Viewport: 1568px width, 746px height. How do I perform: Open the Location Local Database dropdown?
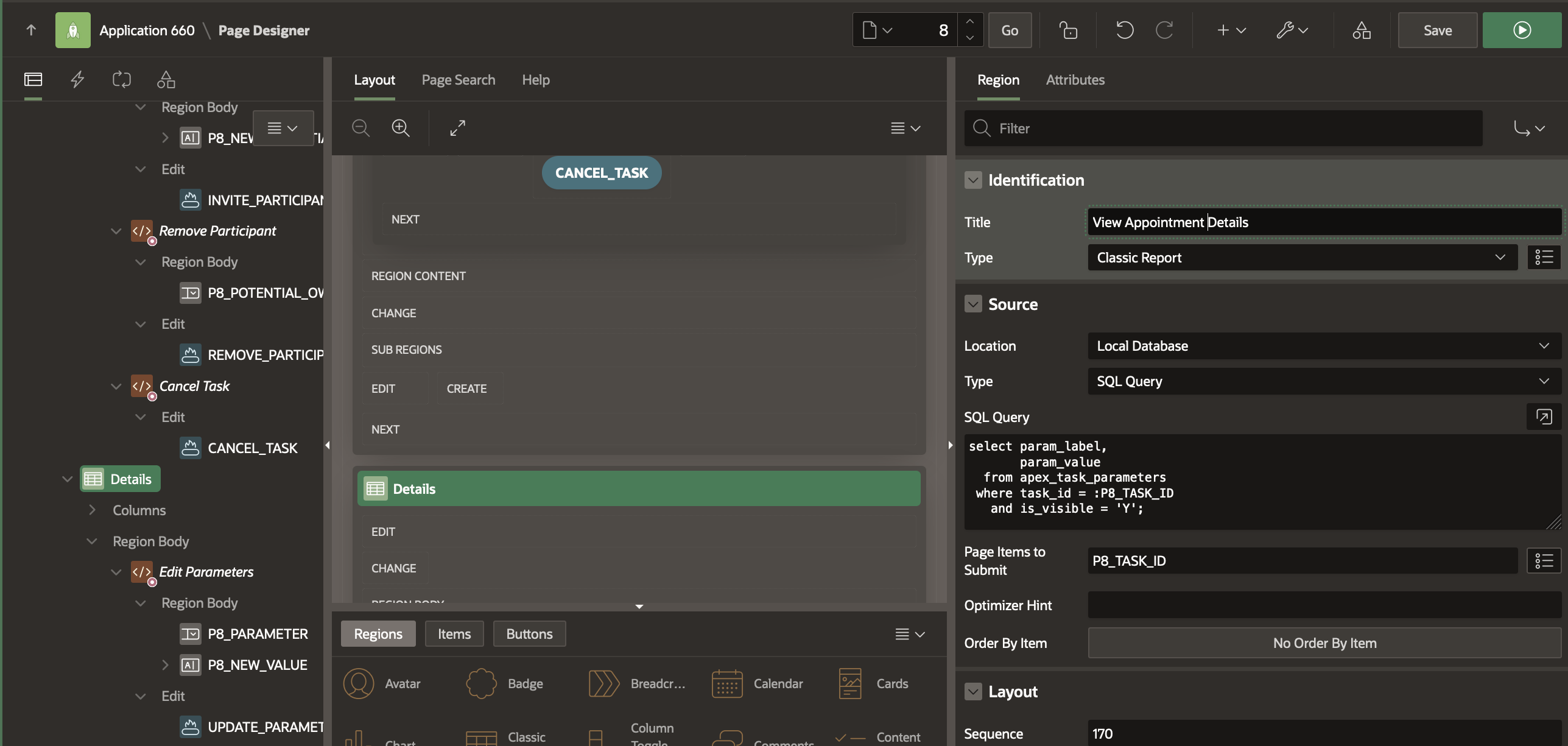[x=1323, y=346]
